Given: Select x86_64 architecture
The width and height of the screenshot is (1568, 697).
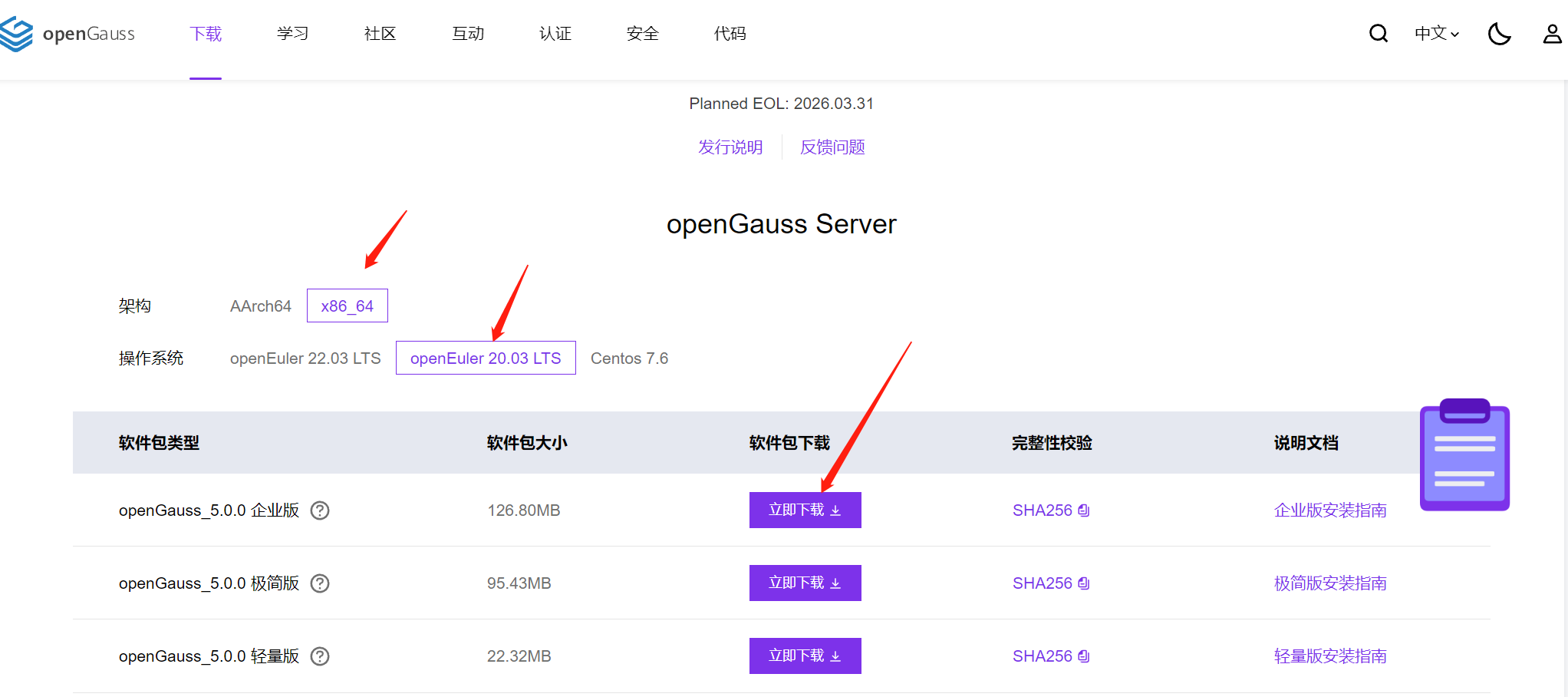Looking at the screenshot, I should tap(348, 306).
